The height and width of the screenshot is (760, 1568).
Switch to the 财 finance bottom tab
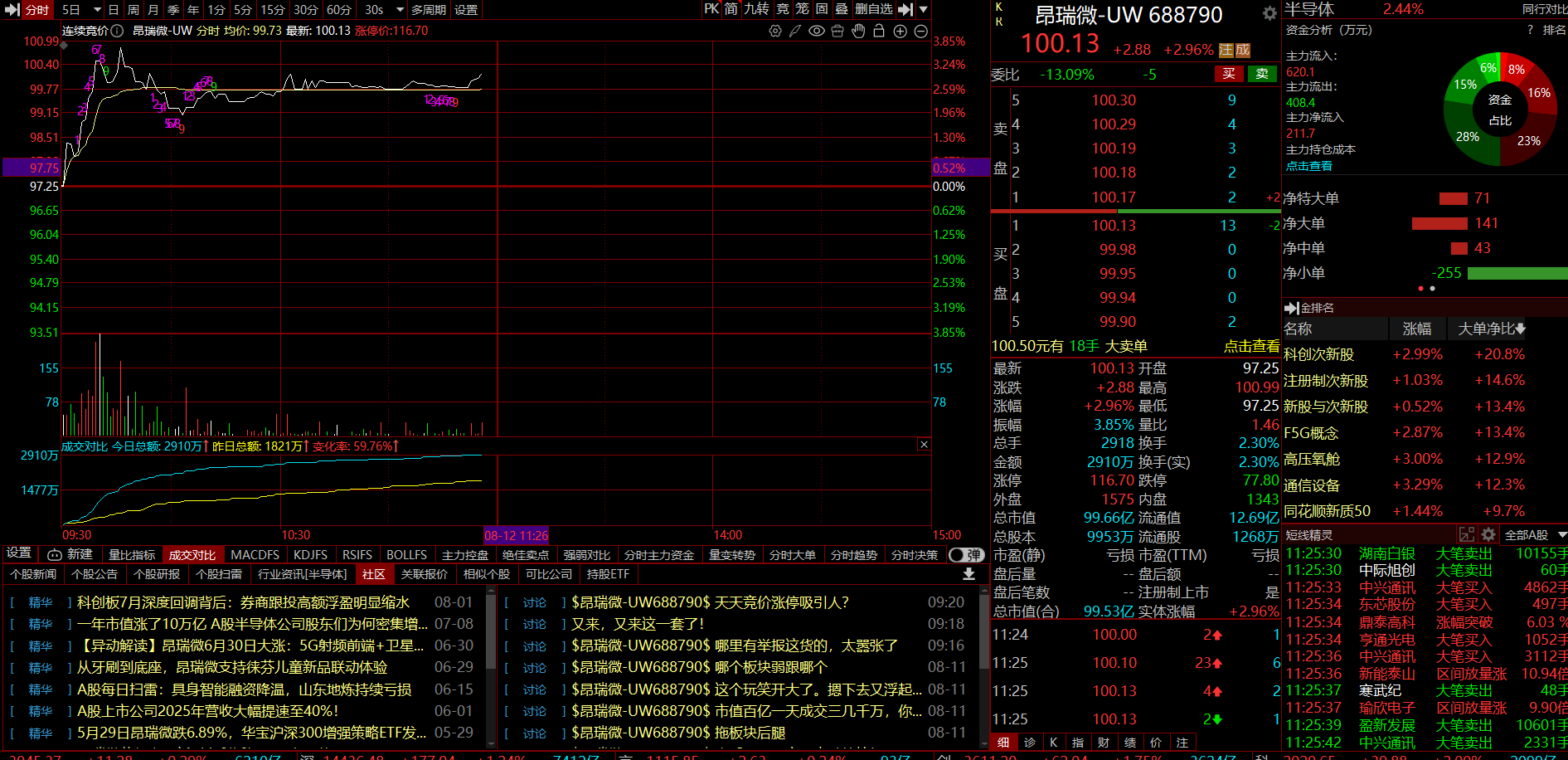(1104, 743)
